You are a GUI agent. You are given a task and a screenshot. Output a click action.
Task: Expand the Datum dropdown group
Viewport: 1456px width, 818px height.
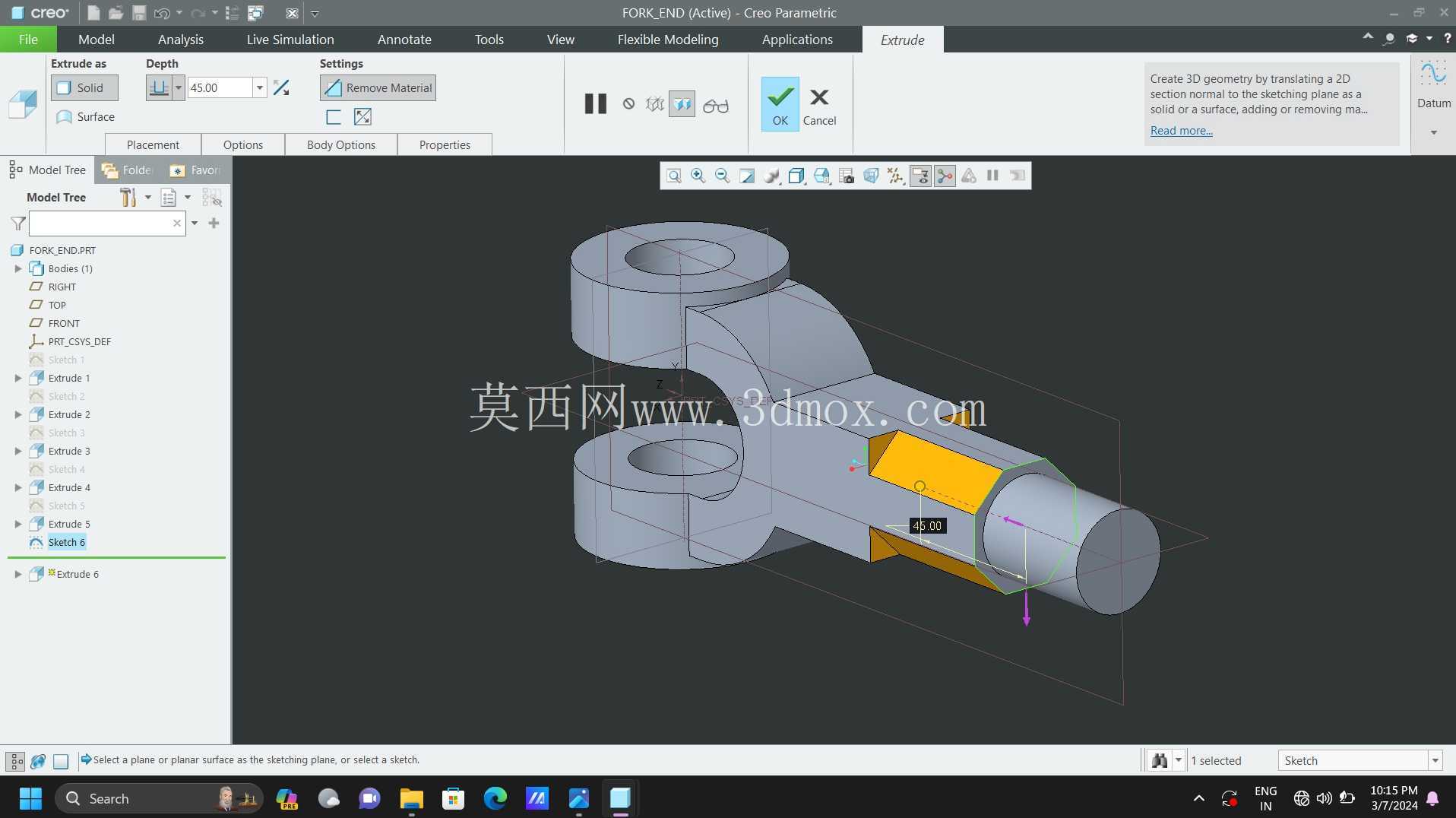coord(1434,132)
